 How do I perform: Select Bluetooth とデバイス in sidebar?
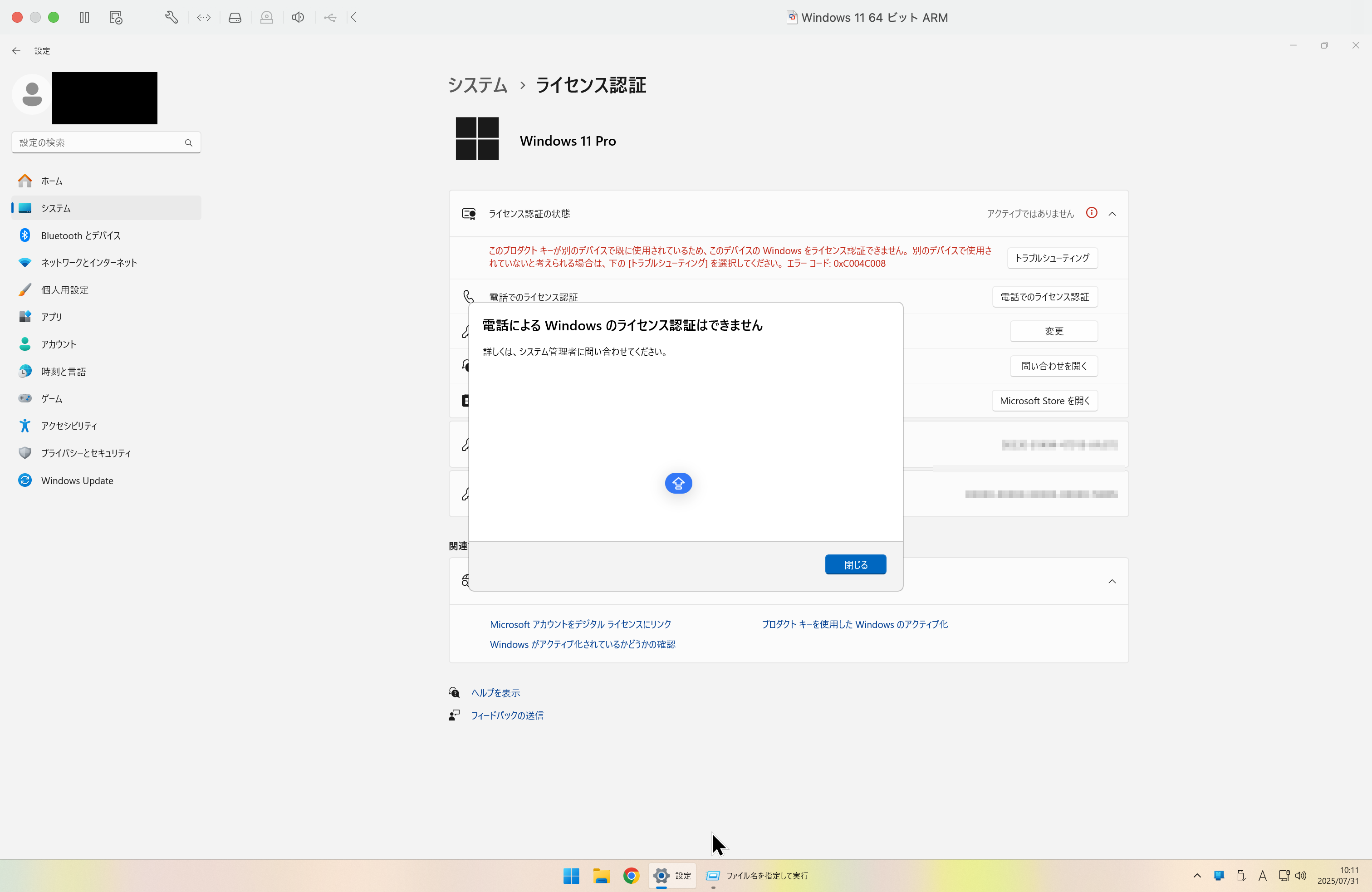80,235
